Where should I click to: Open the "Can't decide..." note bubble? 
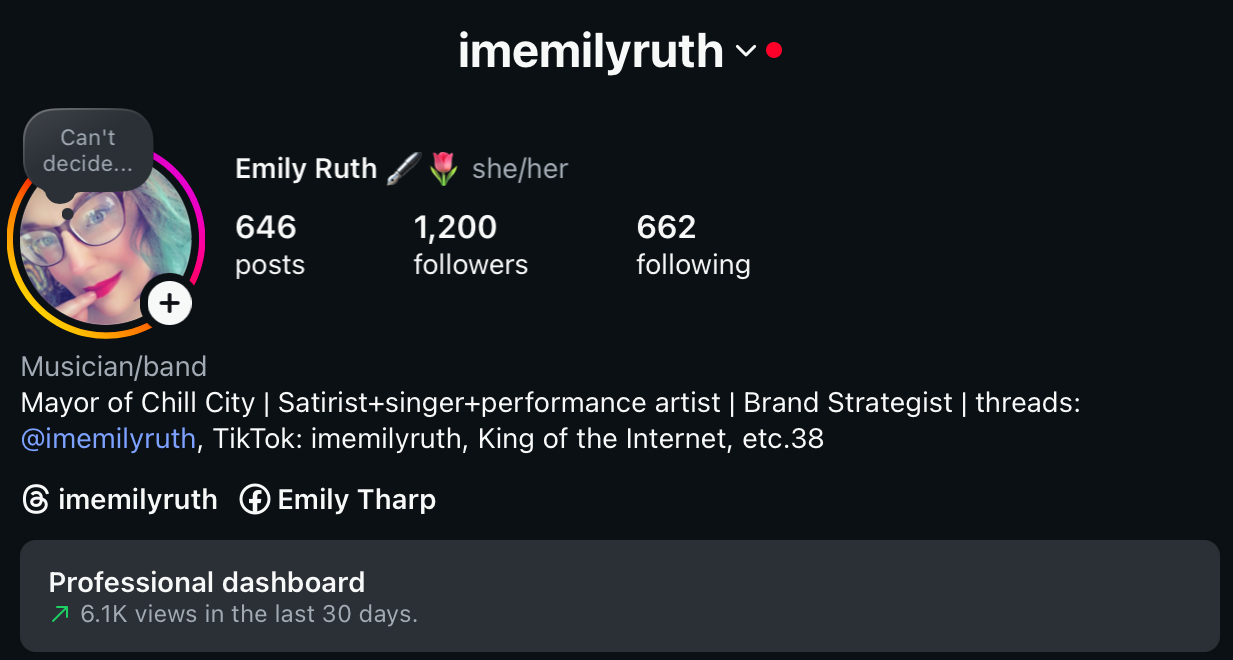point(88,151)
